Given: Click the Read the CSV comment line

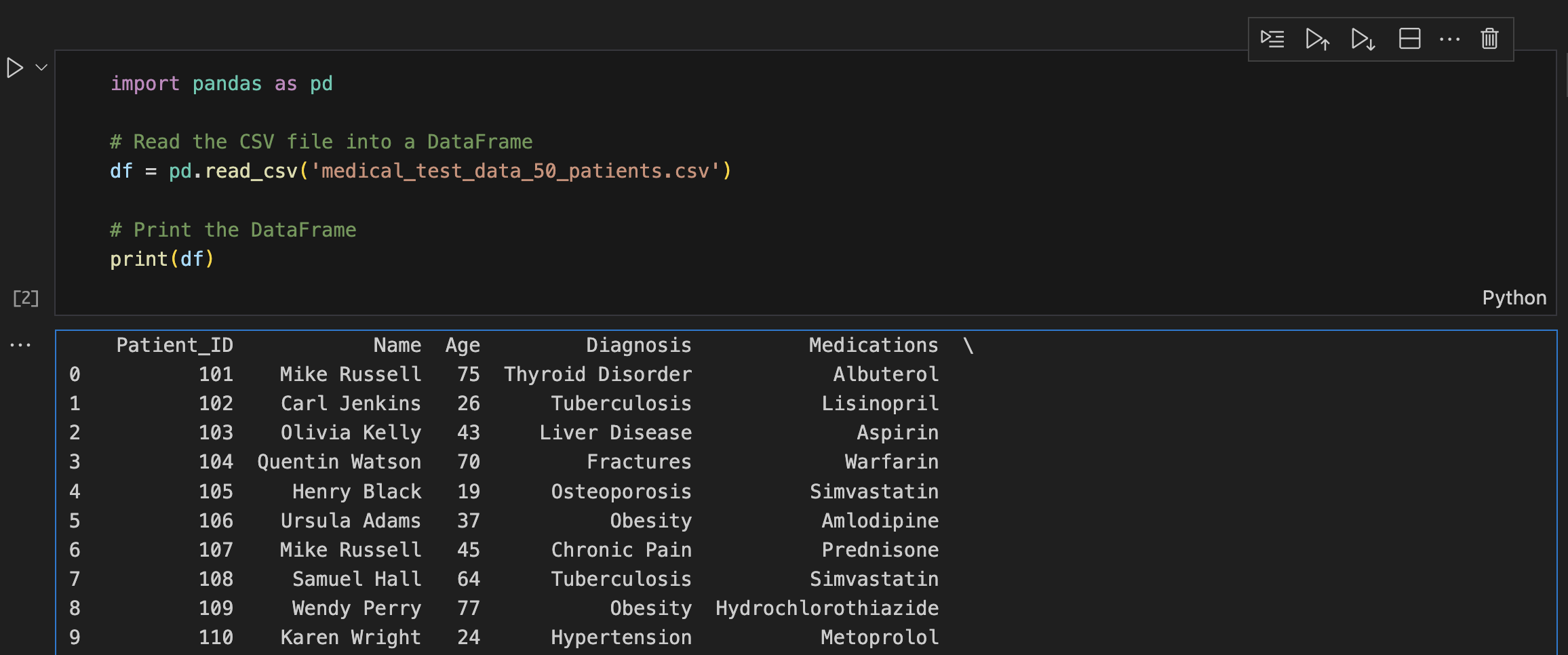Looking at the screenshot, I should (x=321, y=142).
